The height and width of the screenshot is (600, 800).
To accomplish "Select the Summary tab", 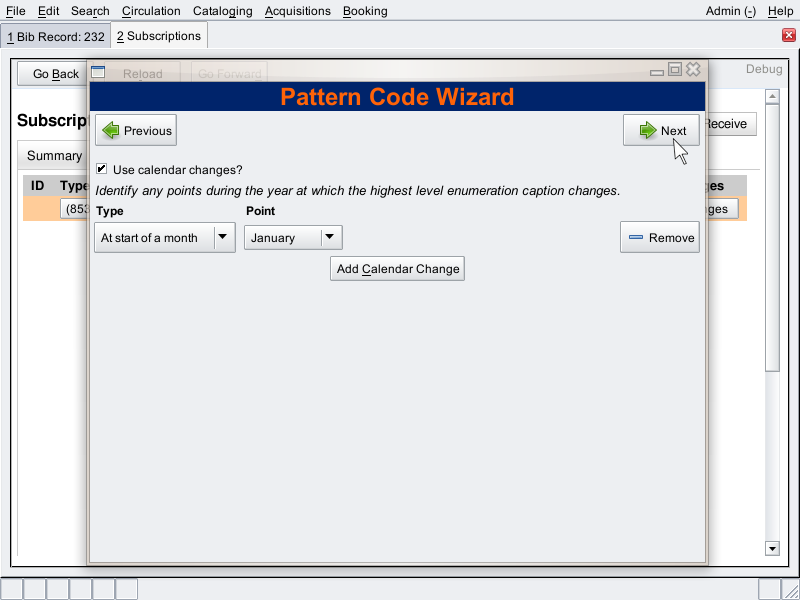I will pyautogui.click(x=54, y=155).
